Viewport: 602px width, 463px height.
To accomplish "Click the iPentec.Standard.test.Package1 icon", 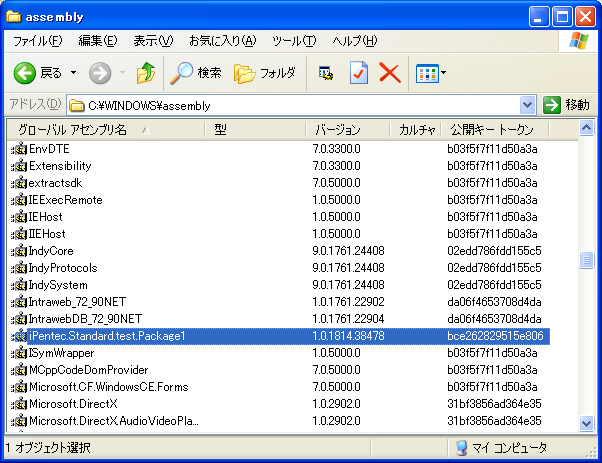I will click(19, 336).
